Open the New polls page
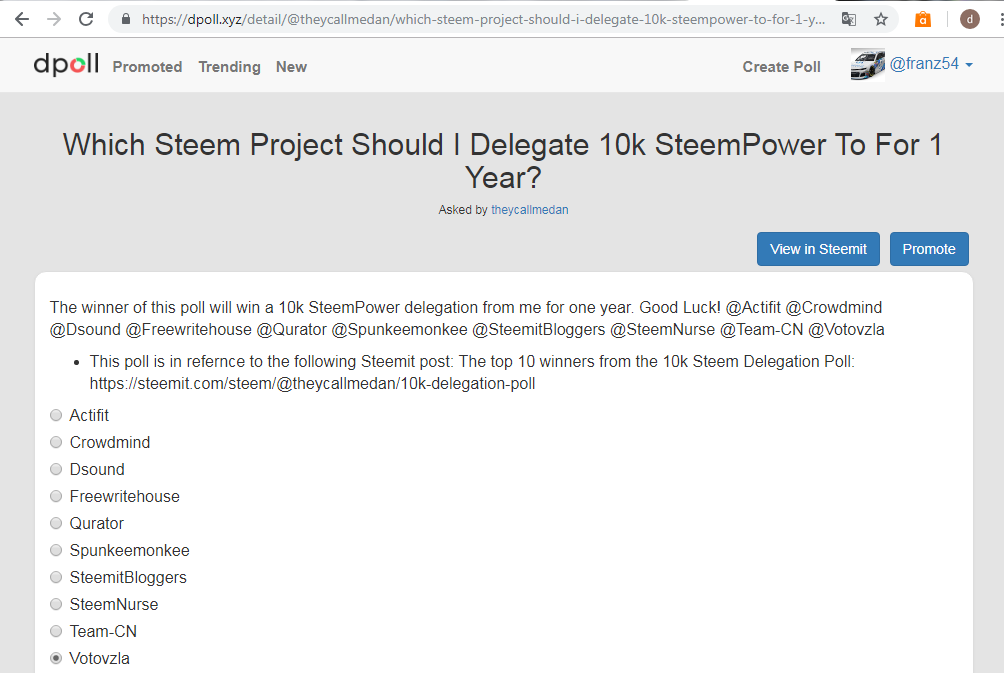Viewport: 1004px width, 673px height. click(x=291, y=67)
